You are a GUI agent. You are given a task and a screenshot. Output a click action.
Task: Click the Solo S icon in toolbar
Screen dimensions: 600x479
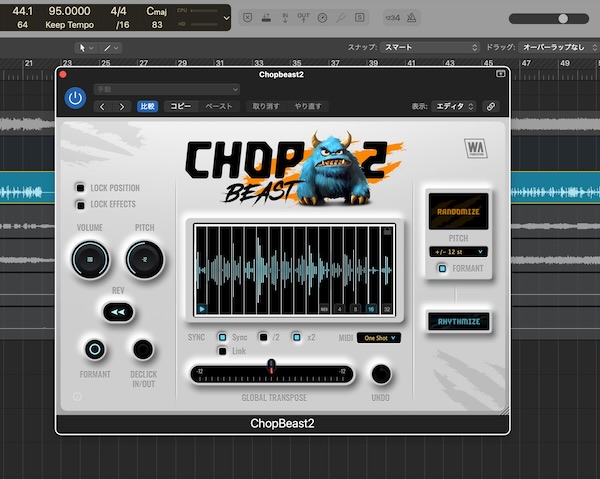[x=359, y=18]
